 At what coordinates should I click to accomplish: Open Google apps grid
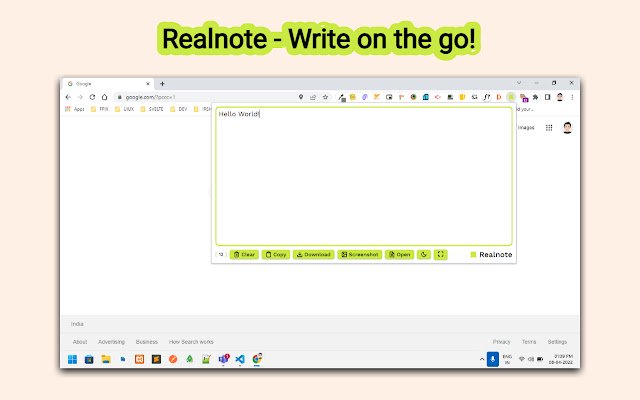(x=549, y=128)
